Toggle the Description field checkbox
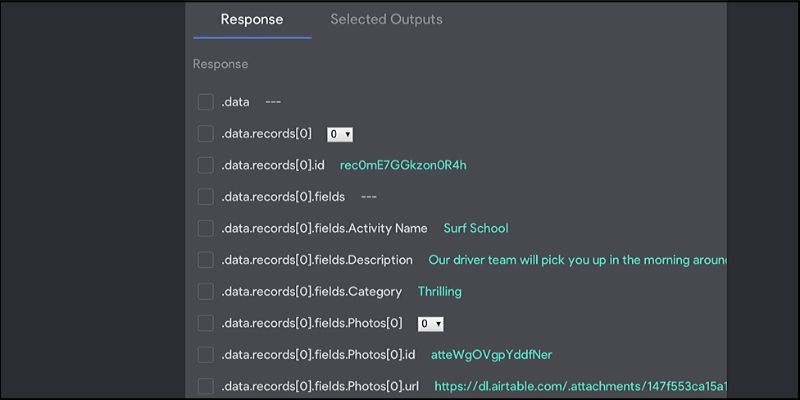This screenshot has width=800, height=400. point(206,260)
